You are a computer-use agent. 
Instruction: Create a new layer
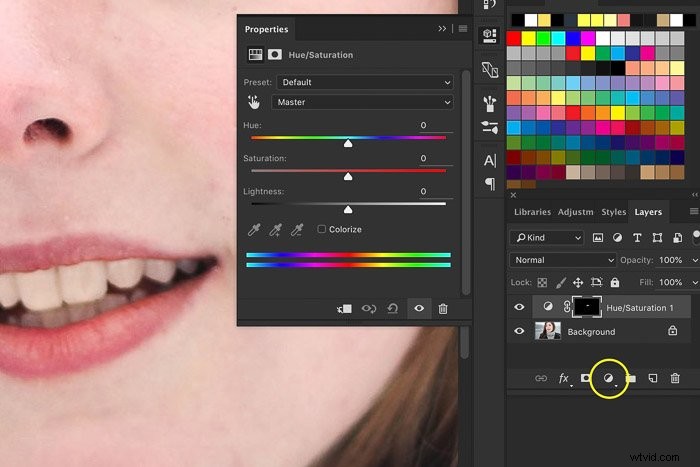653,378
